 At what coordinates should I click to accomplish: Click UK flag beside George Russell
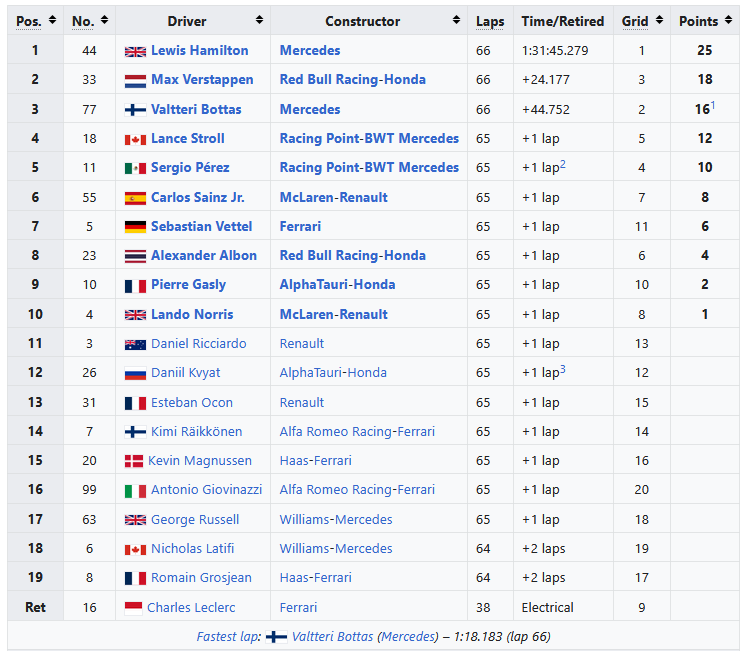(135, 520)
